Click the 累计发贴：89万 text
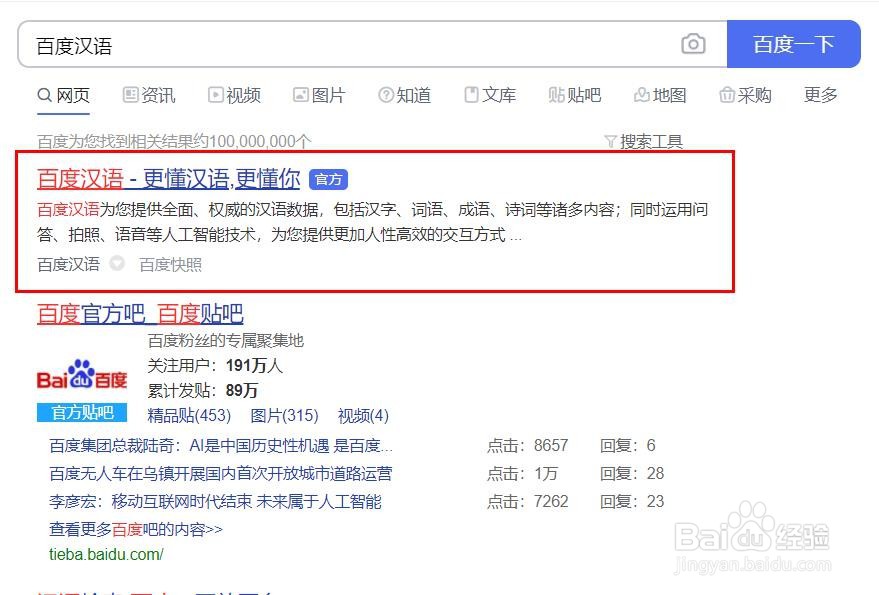The height and width of the screenshot is (595, 879). click(x=203, y=391)
